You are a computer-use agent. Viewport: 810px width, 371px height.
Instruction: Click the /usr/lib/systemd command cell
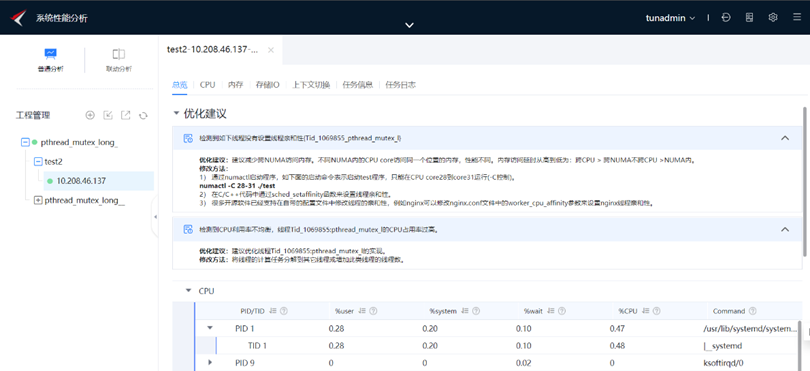click(x=750, y=328)
